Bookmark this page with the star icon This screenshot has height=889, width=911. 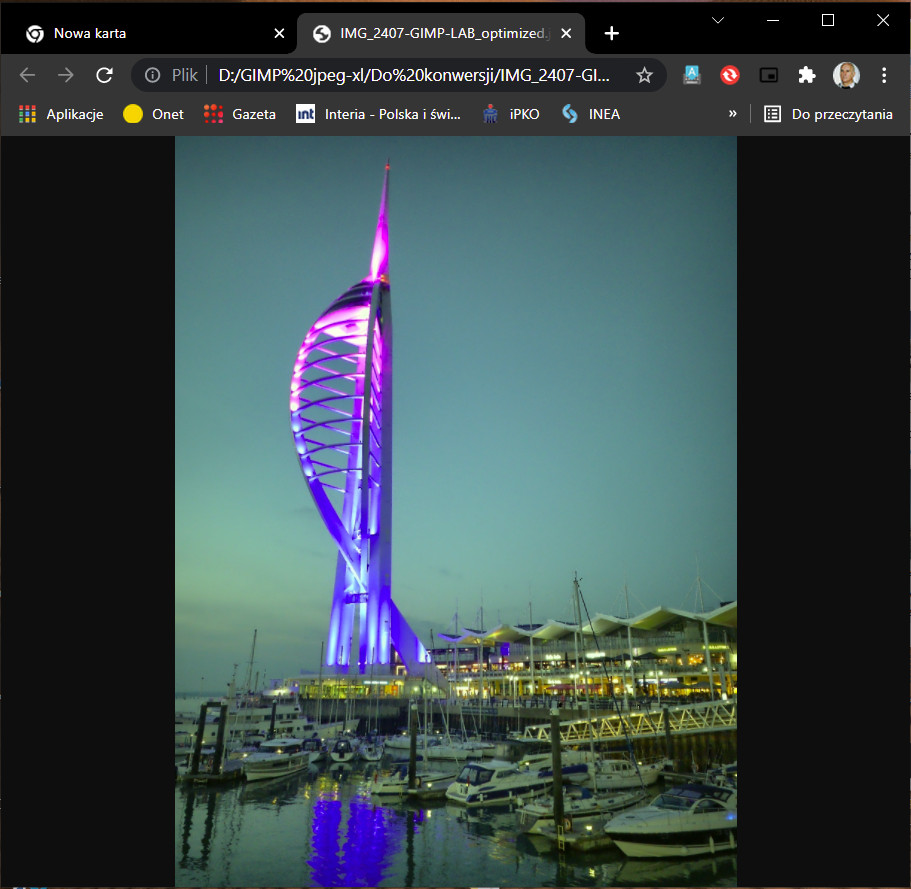click(x=645, y=75)
